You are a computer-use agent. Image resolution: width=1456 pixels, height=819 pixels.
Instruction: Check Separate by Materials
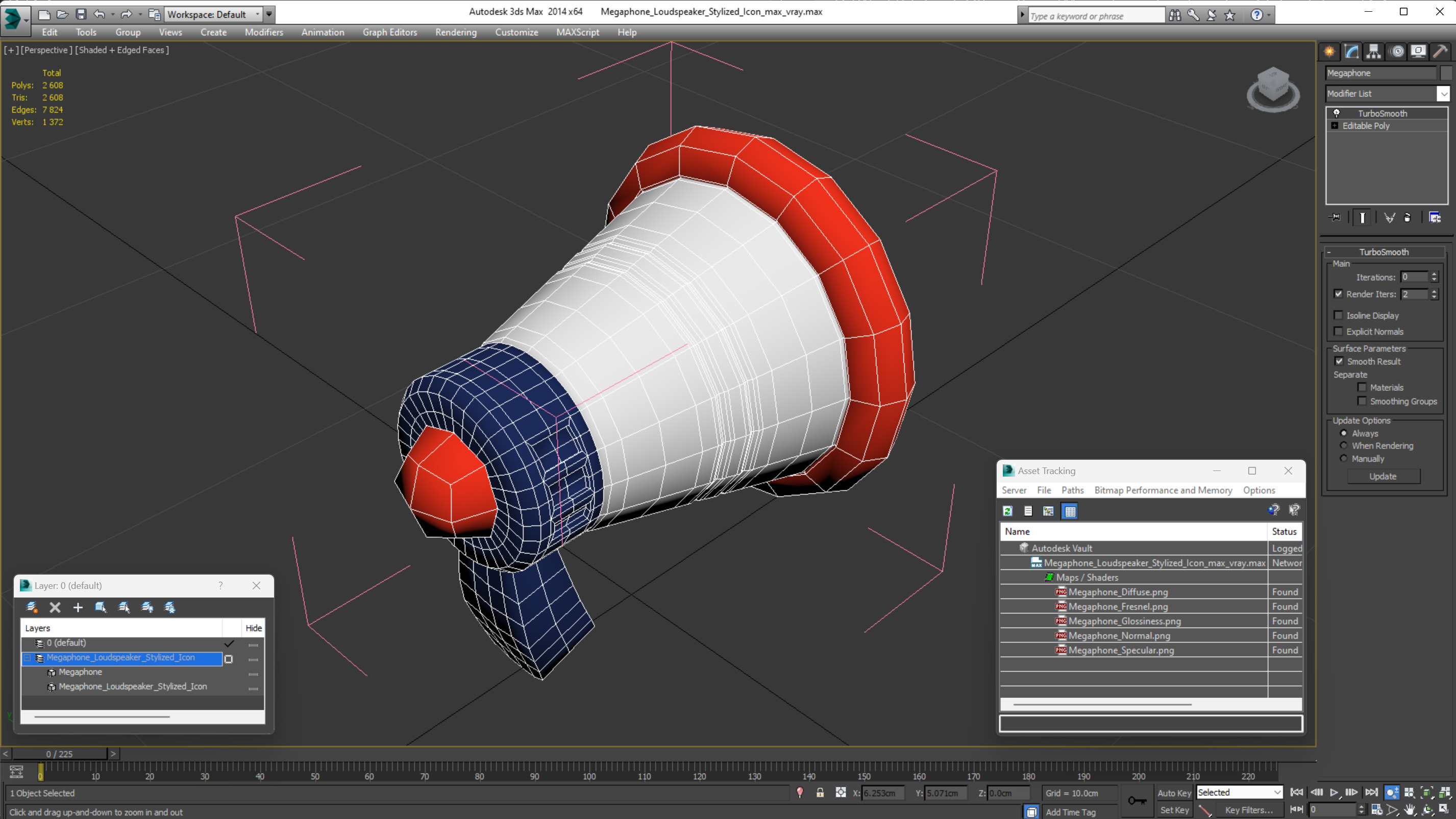click(1362, 387)
